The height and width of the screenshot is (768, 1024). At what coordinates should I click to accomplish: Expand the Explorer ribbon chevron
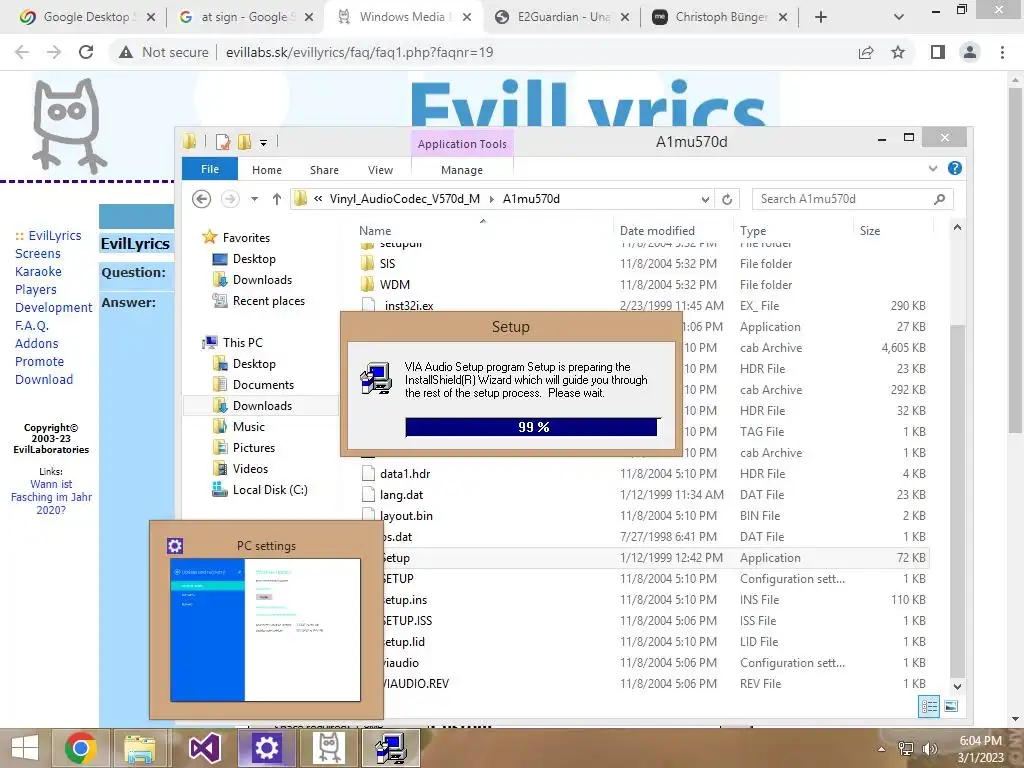click(933, 168)
